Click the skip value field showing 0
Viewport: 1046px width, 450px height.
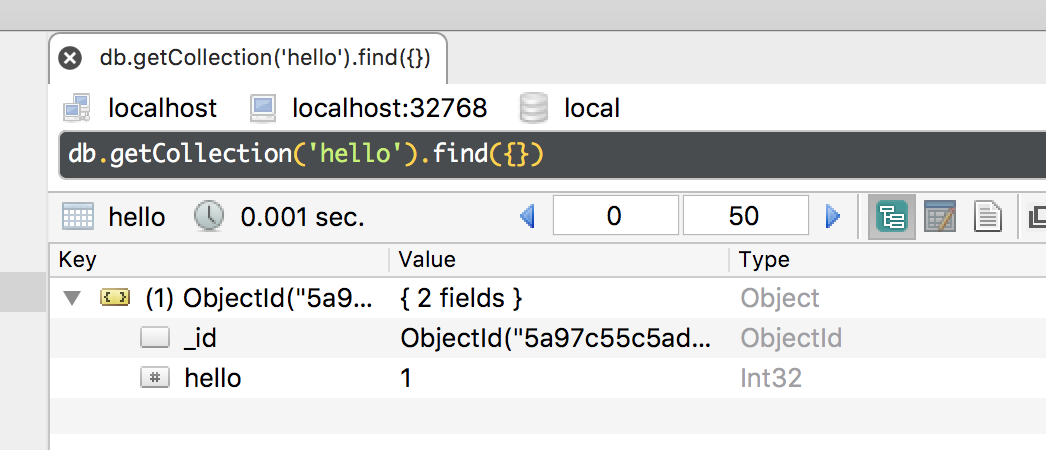click(614, 216)
